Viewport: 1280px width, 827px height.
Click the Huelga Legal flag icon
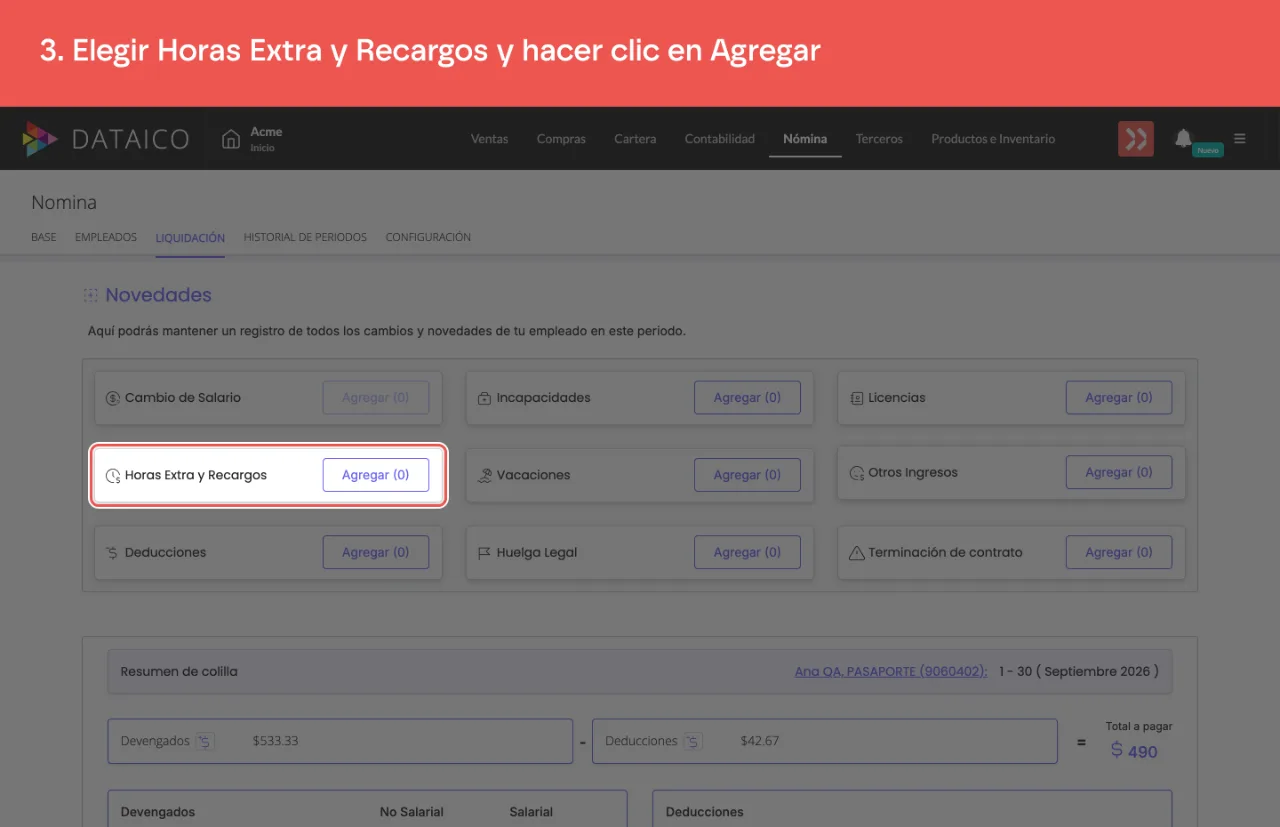485,553
